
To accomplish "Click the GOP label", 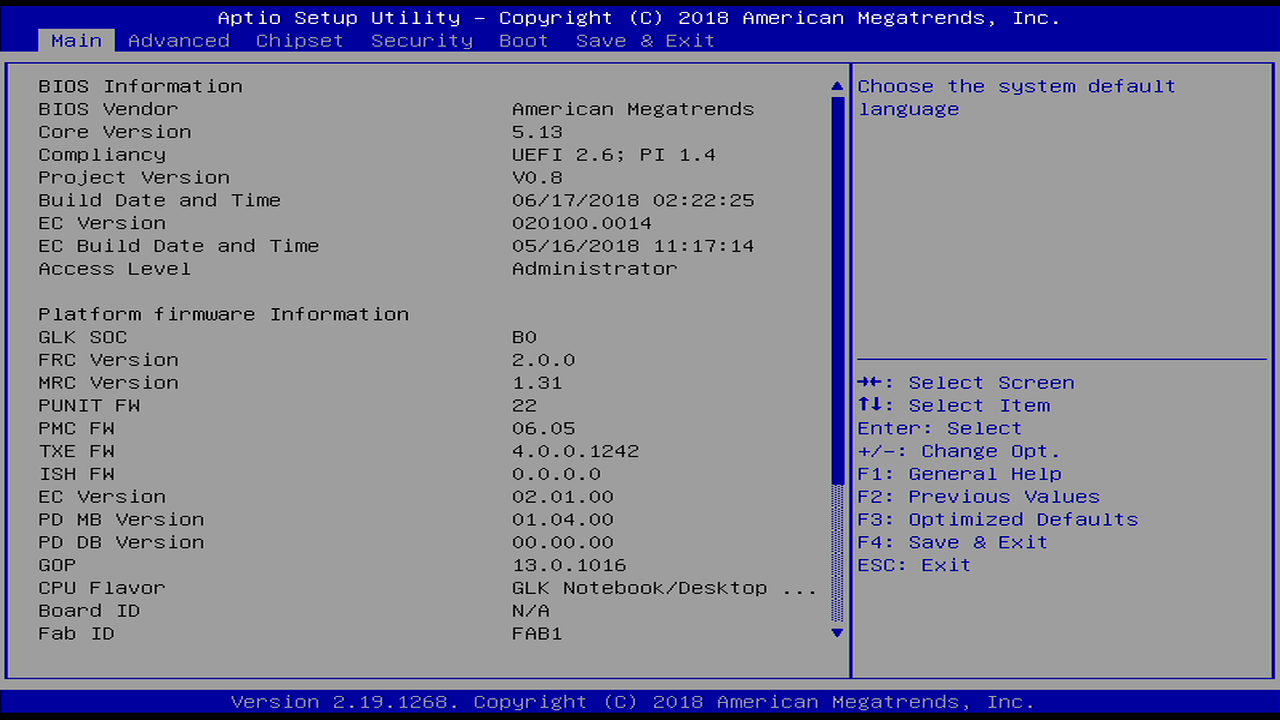I will pos(57,565).
